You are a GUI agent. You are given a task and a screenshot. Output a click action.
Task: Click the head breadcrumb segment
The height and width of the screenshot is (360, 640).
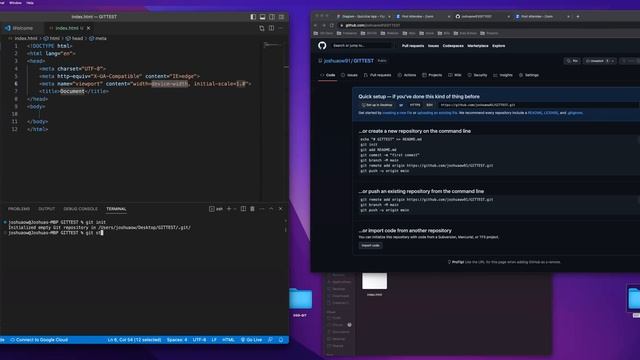(74, 38)
